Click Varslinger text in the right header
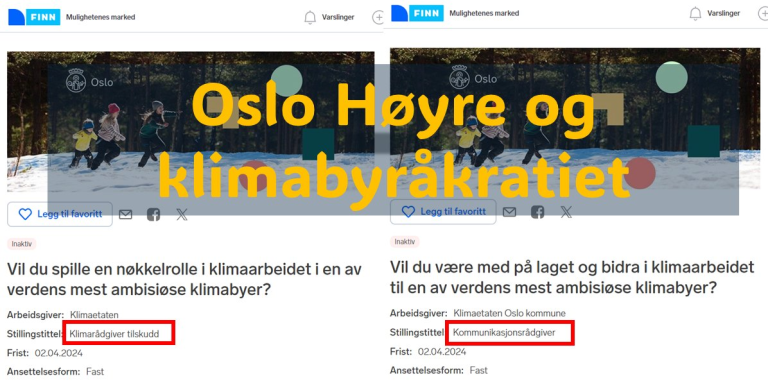768x388 pixels. pyautogui.click(x=723, y=14)
